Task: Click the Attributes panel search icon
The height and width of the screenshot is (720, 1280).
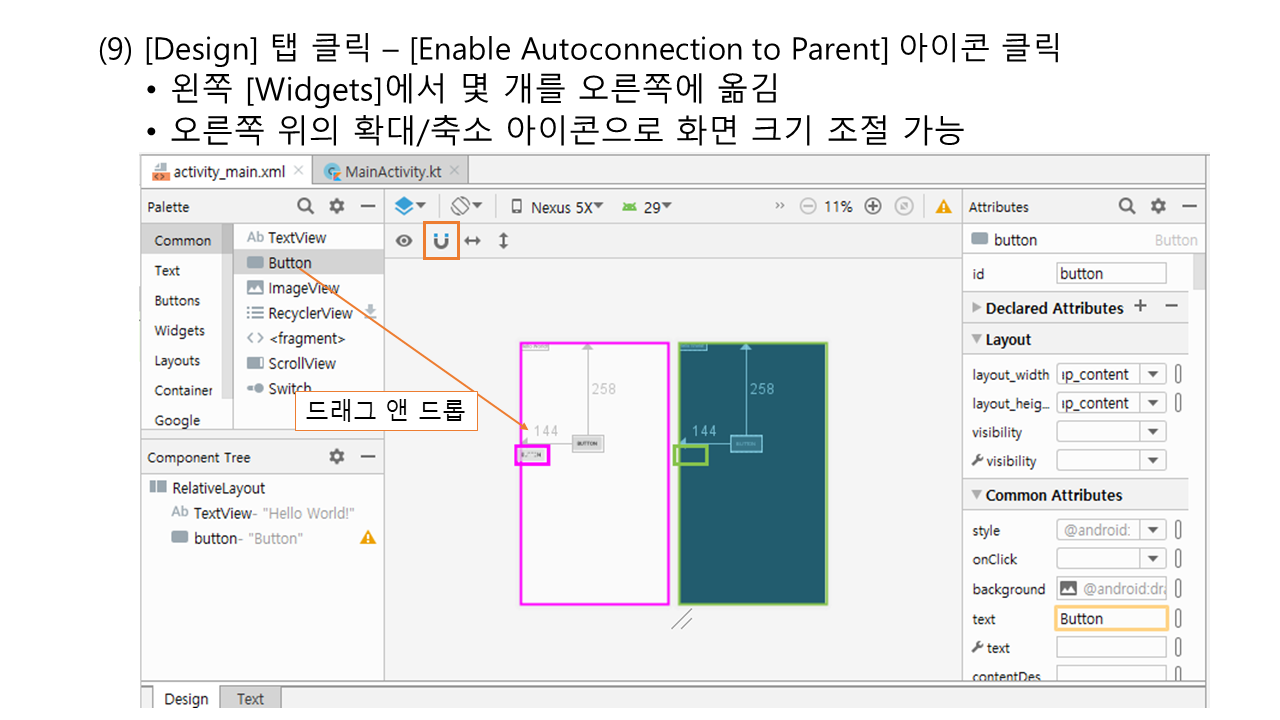Action: (x=1127, y=206)
